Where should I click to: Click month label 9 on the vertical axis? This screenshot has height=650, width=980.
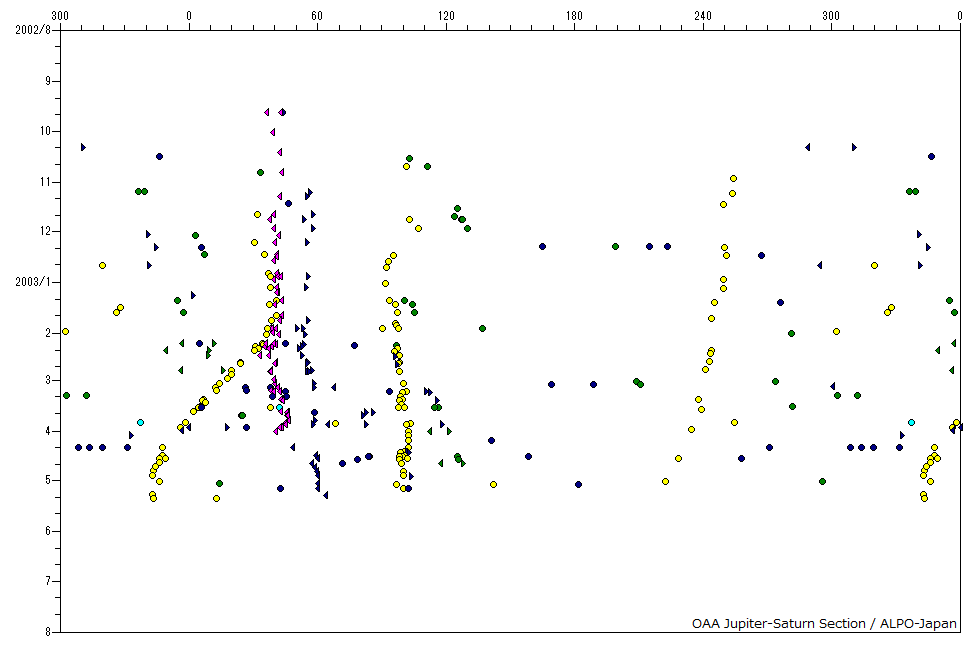48,81
